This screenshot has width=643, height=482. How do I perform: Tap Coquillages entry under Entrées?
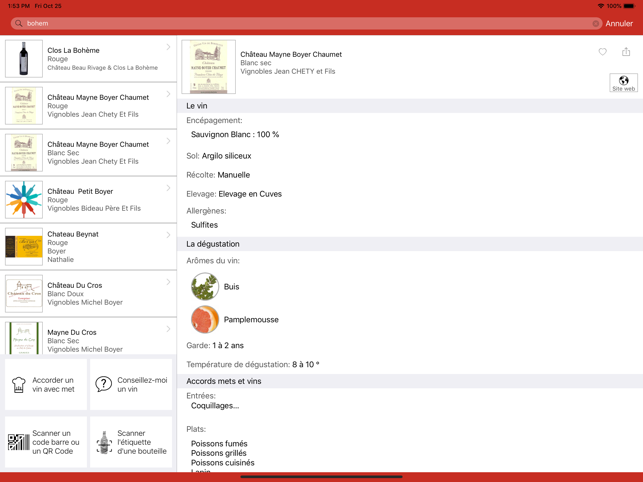(215, 406)
